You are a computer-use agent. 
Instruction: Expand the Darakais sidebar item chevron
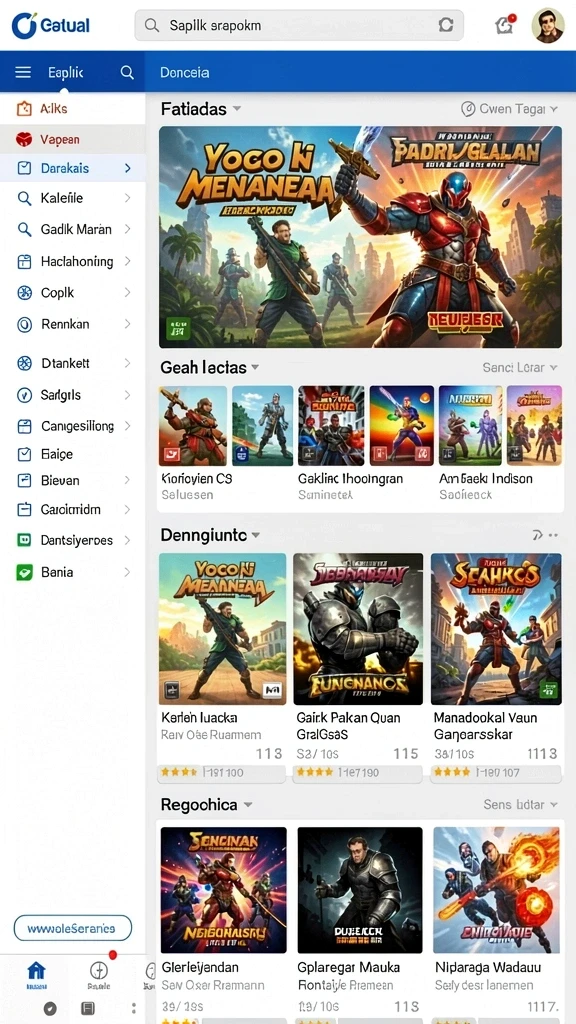(x=127, y=168)
